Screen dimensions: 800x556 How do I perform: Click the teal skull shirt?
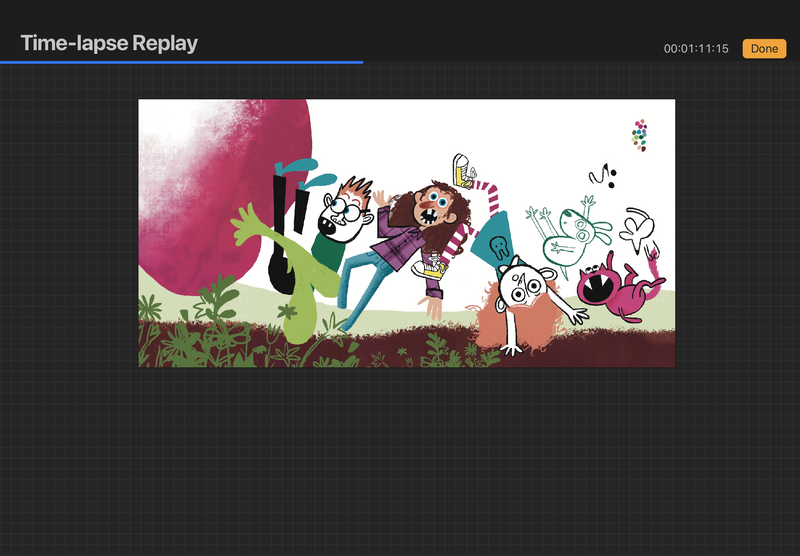[496, 249]
